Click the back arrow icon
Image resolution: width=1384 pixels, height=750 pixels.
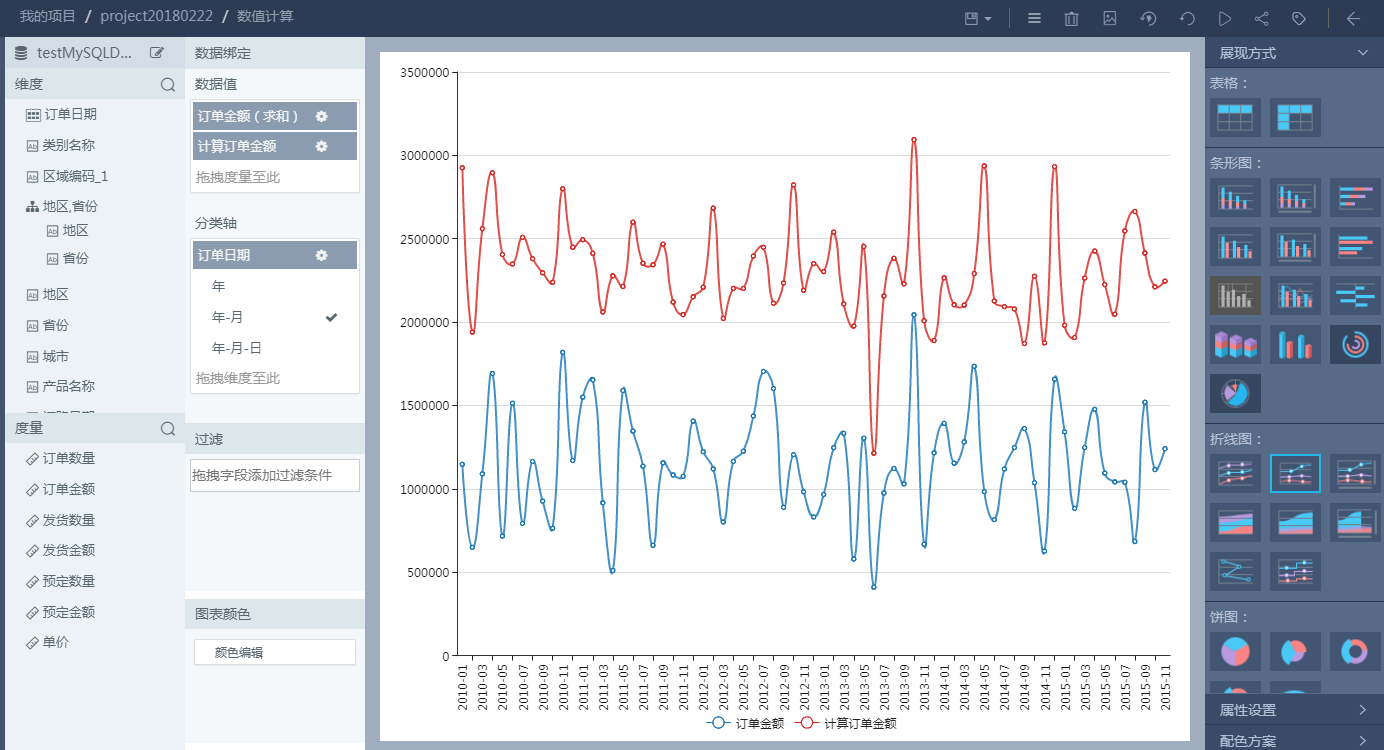1353,18
